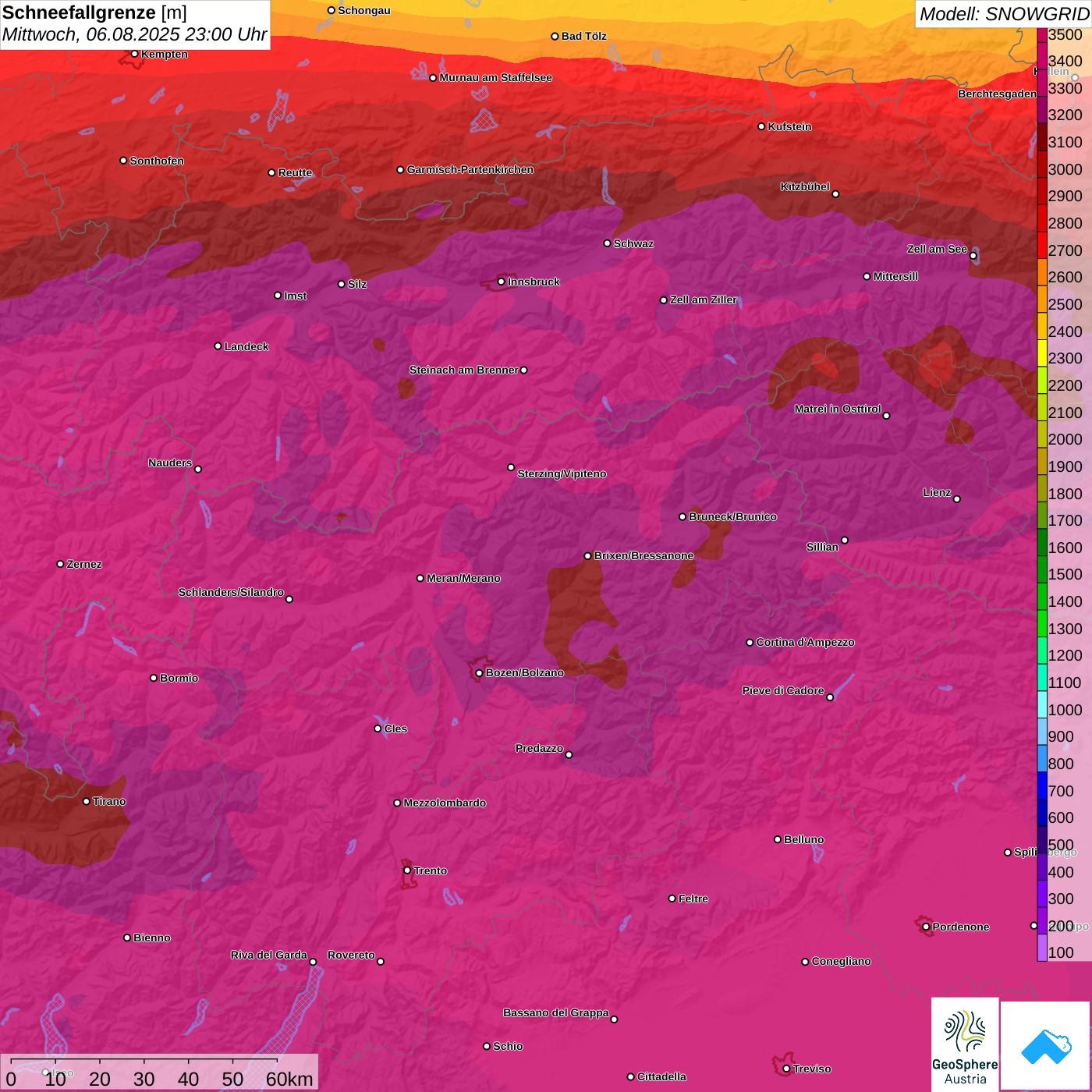Click the Steinach am Brenner label

click(x=464, y=370)
